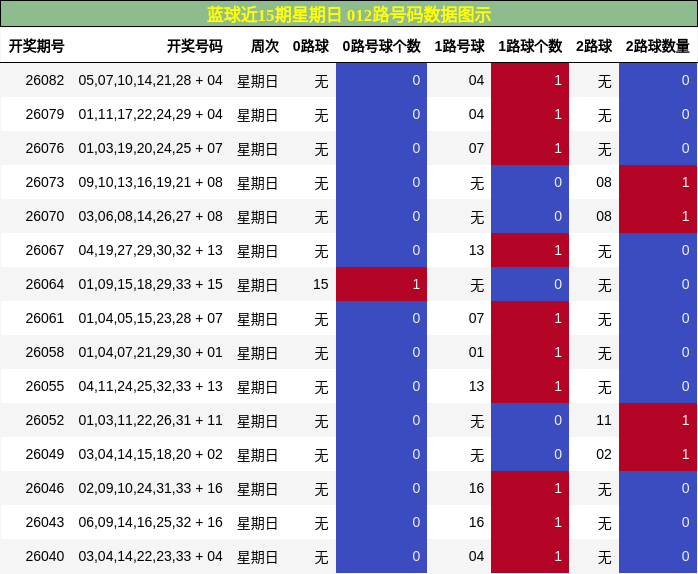Click the 1路号球 column header
The height and width of the screenshot is (574, 698).
pos(459,46)
